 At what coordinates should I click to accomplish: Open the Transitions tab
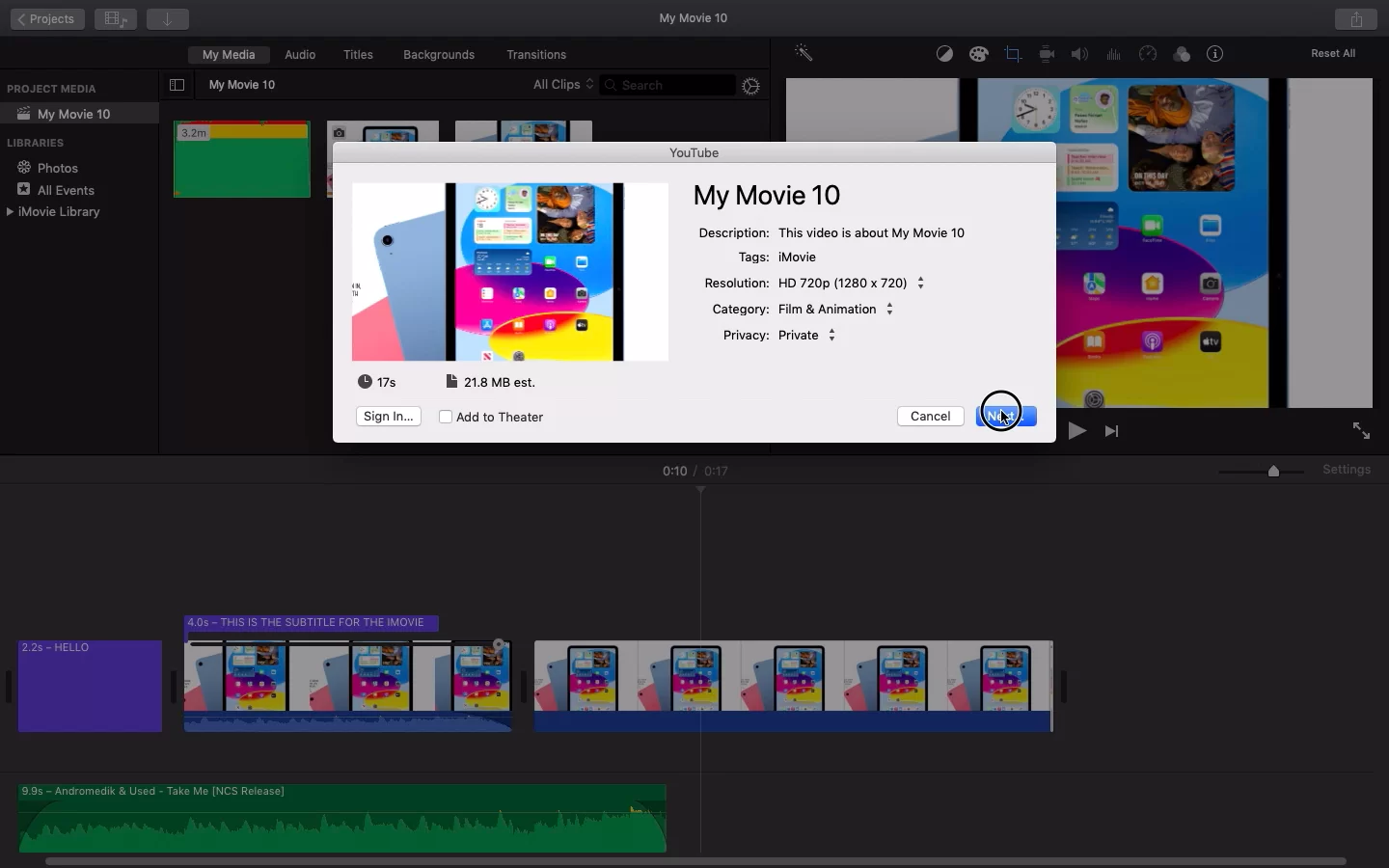click(x=536, y=55)
